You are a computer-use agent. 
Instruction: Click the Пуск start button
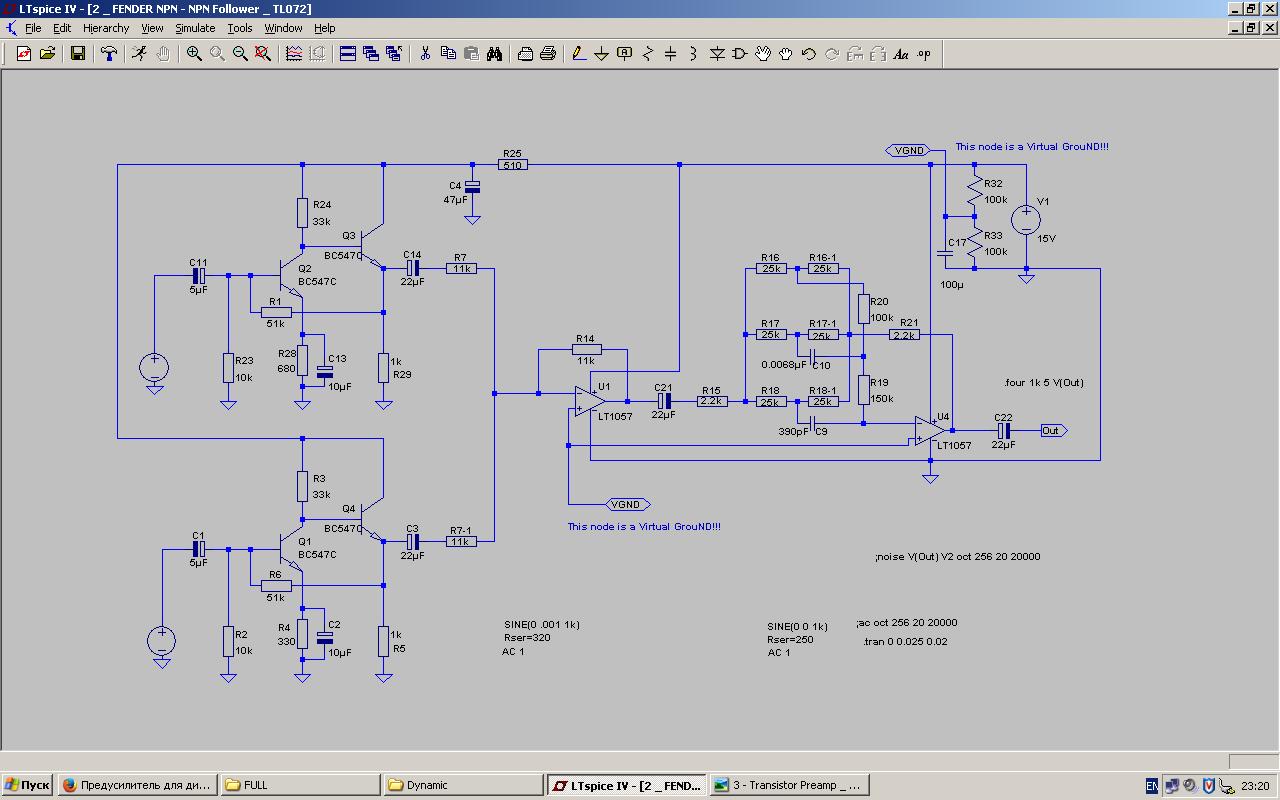coord(27,785)
